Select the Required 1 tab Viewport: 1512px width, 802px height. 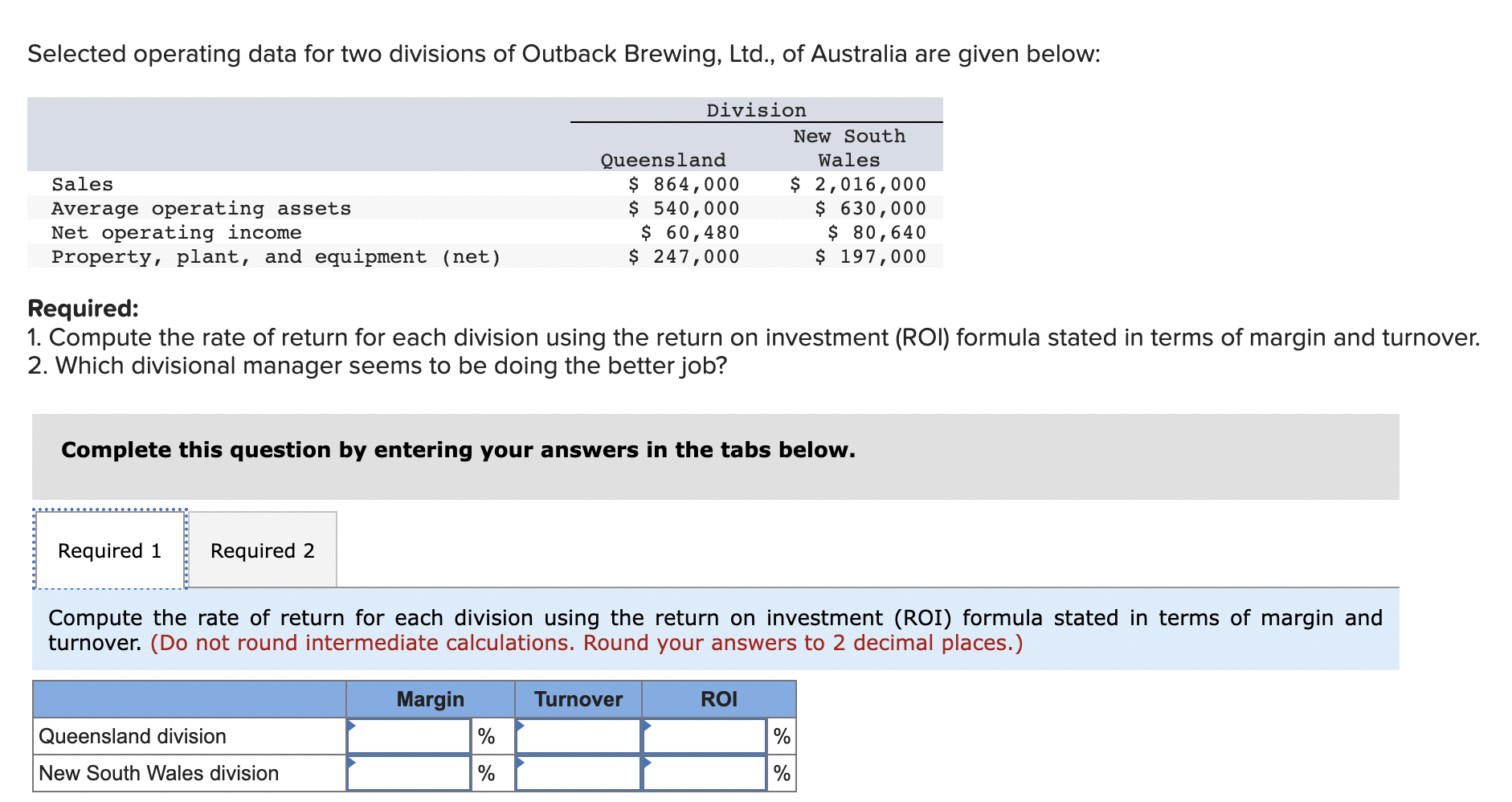[109, 550]
